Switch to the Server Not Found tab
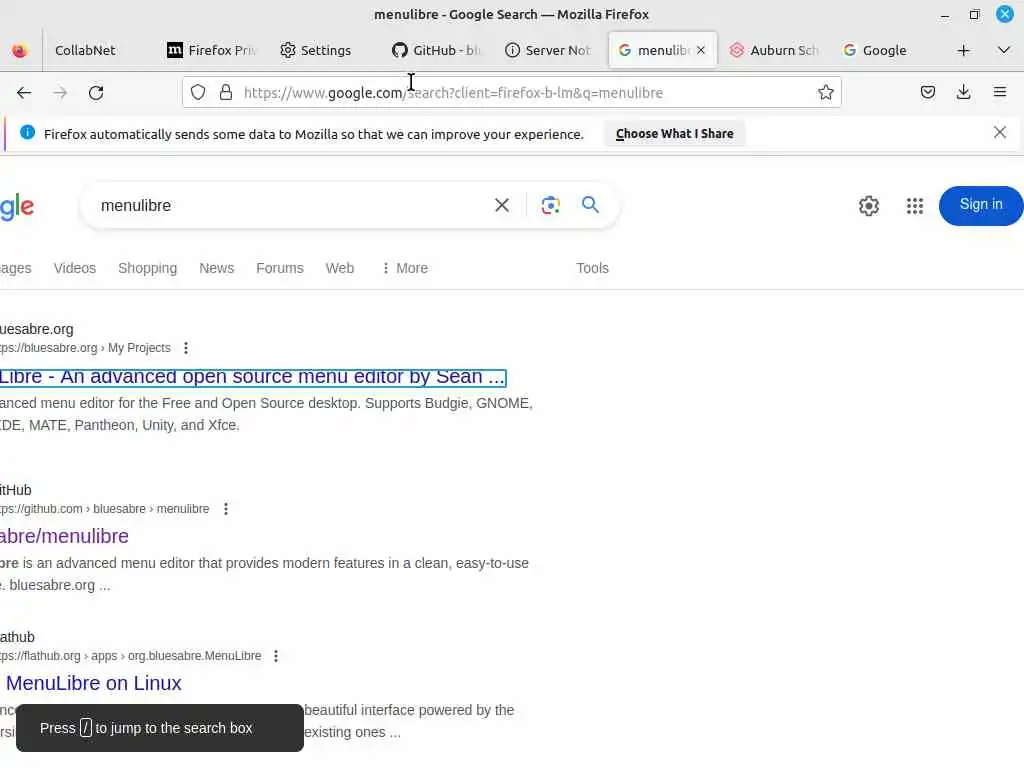 [549, 50]
